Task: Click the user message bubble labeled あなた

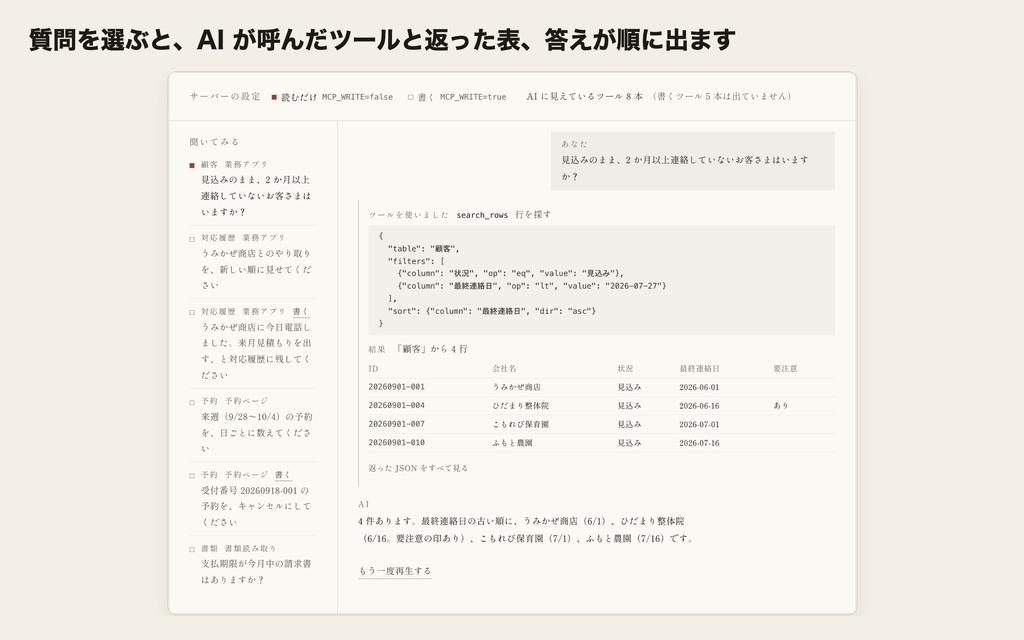Action: pyautogui.click(x=693, y=161)
